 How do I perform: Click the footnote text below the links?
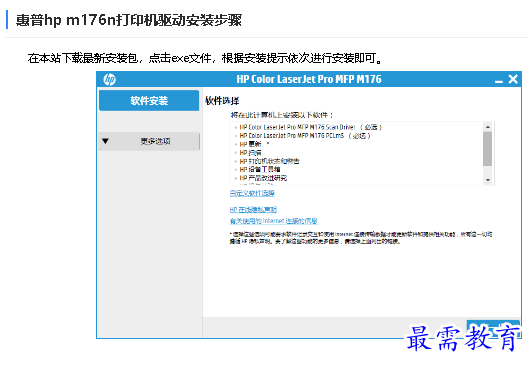click(361, 238)
